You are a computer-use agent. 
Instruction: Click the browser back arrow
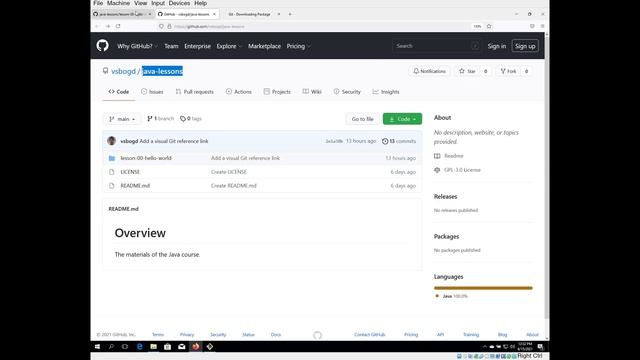coord(97,26)
